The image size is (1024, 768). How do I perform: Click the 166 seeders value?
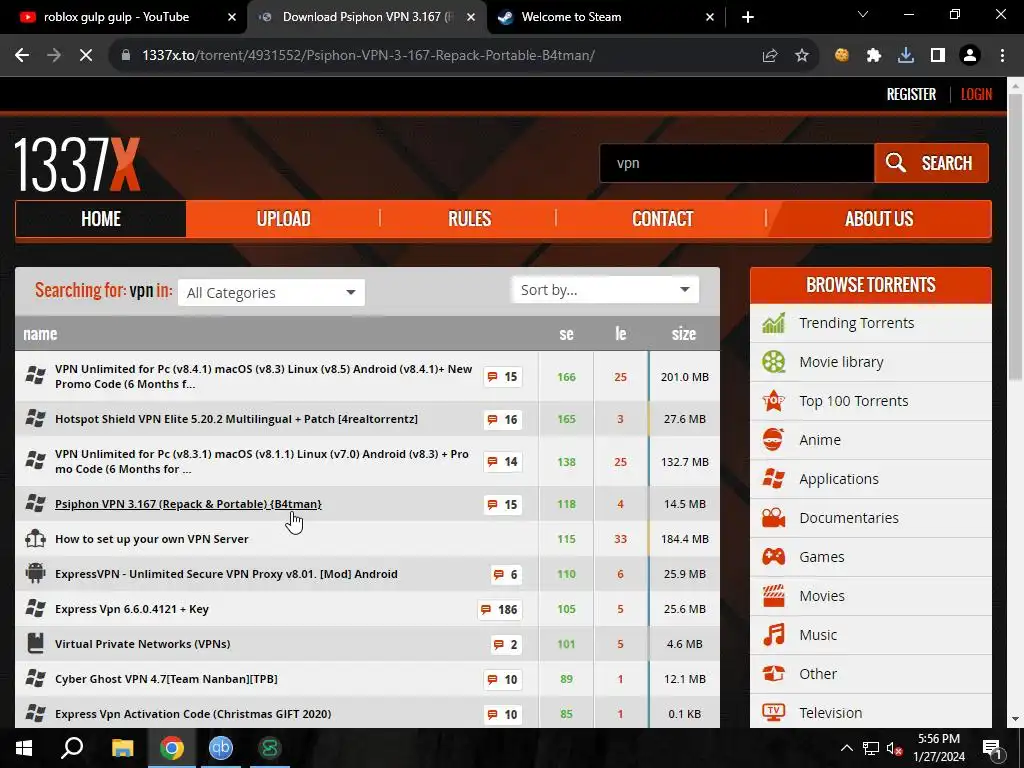pyautogui.click(x=566, y=377)
